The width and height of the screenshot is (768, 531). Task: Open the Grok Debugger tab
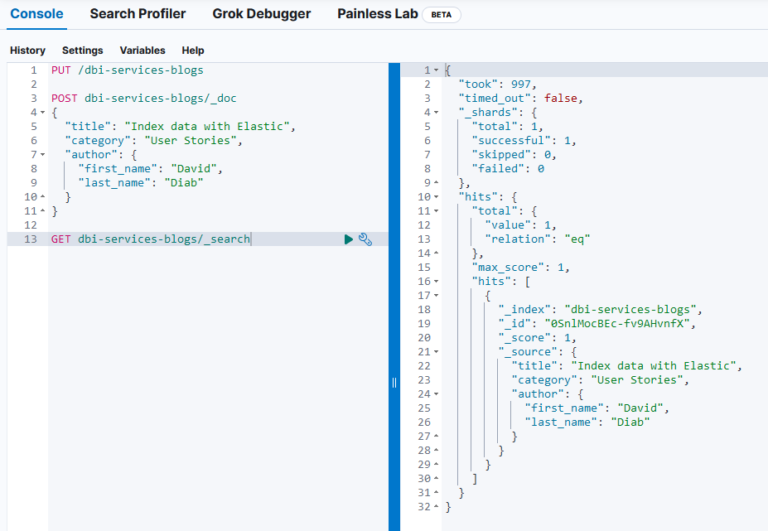tap(261, 14)
